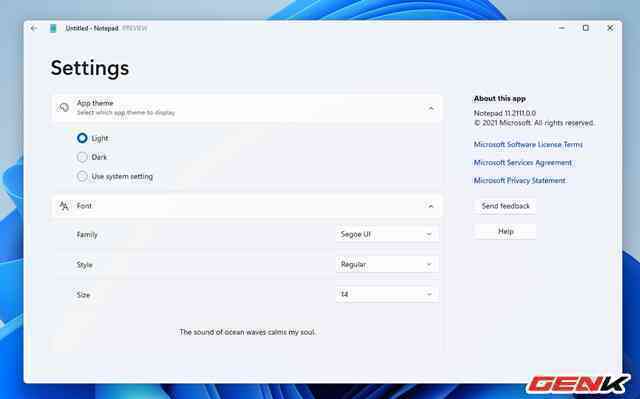Click the Settings page heading

tap(90, 68)
